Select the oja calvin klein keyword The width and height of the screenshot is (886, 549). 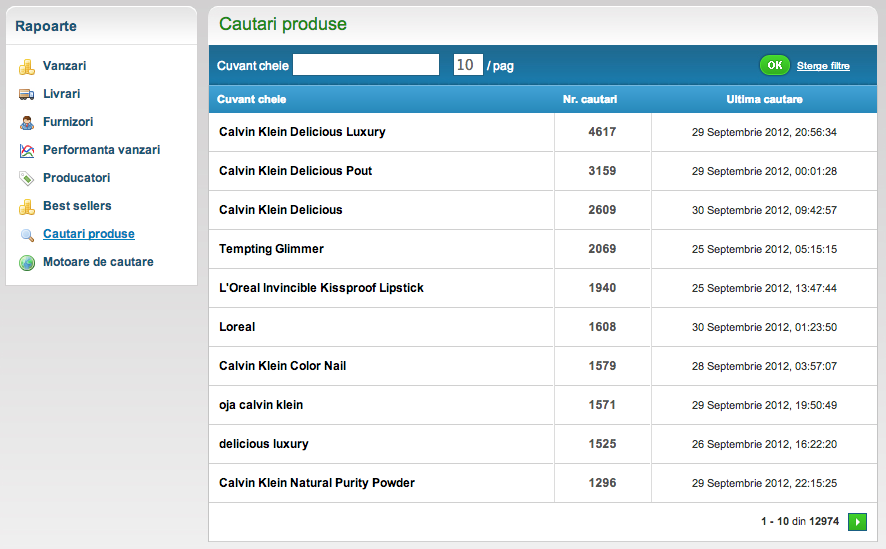tap(261, 405)
